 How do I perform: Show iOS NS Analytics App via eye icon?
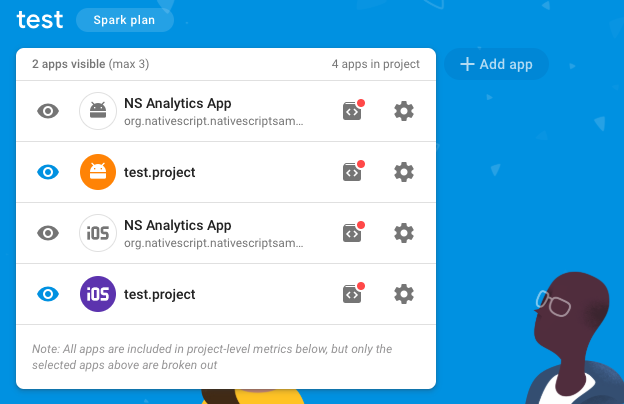point(49,233)
